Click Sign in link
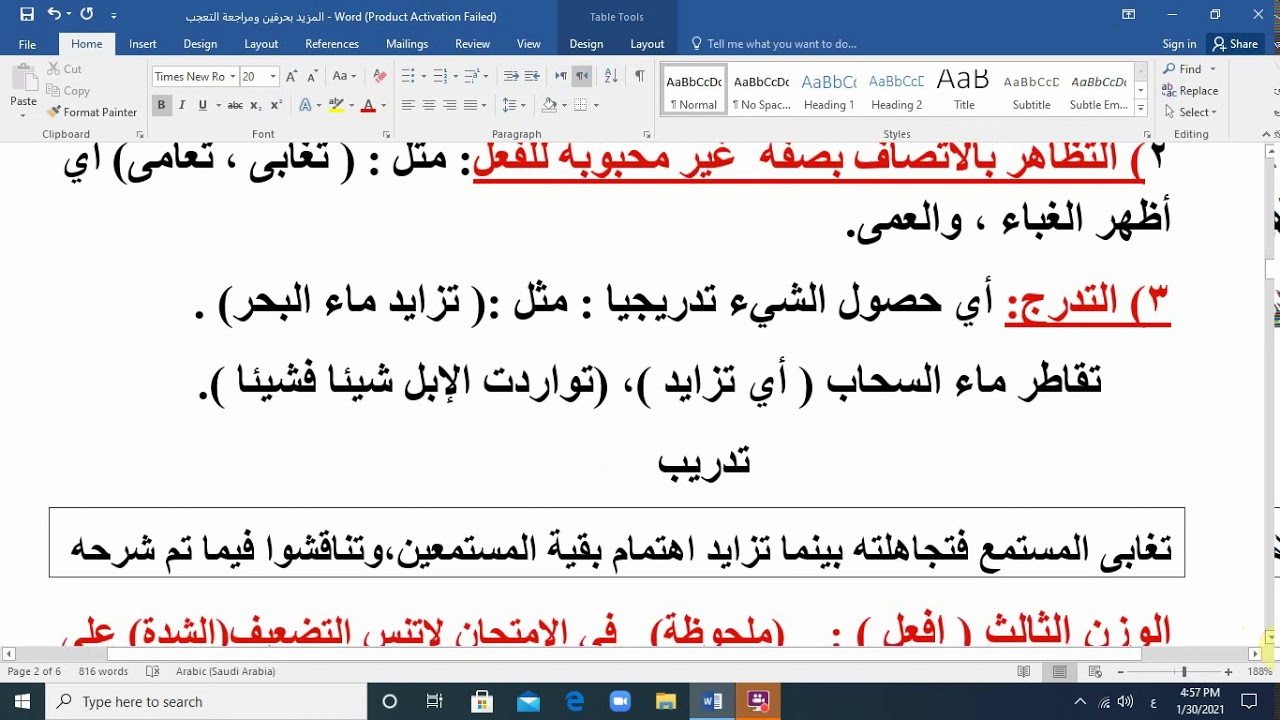Image resolution: width=1280 pixels, height=720 pixels. pos(1179,44)
